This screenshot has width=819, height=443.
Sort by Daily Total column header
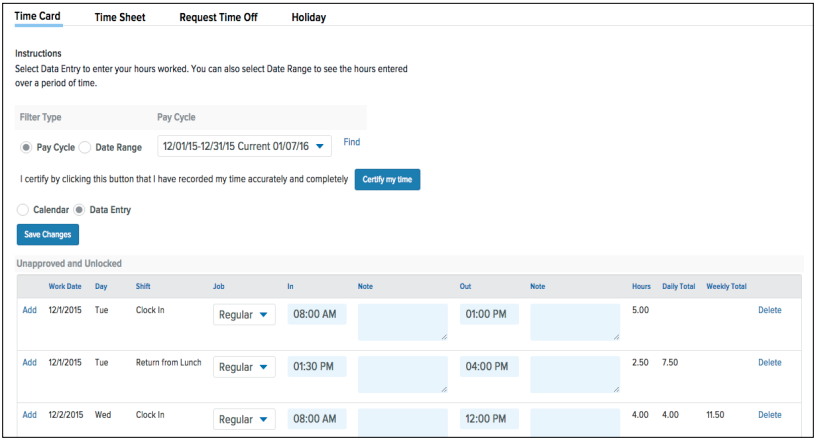(x=678, y=286)
